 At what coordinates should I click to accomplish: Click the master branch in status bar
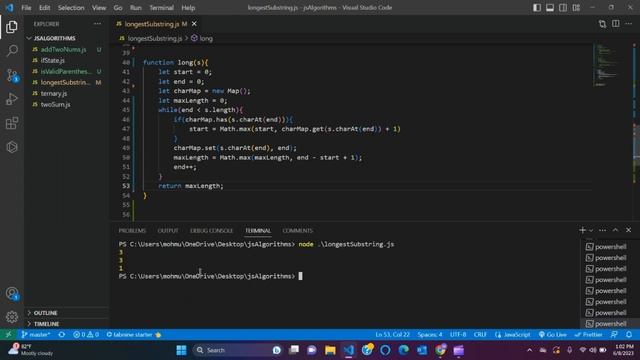(x=36, y=335)
